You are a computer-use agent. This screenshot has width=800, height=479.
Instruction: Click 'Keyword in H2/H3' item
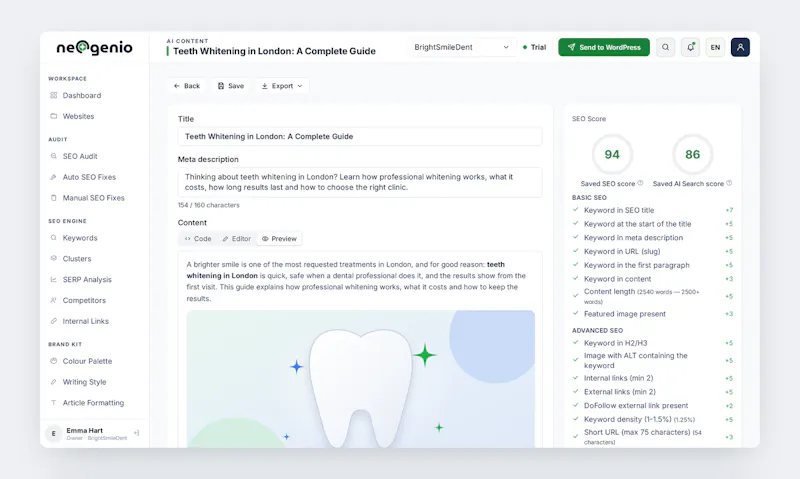pyautogui.click(x=653, y=343)
